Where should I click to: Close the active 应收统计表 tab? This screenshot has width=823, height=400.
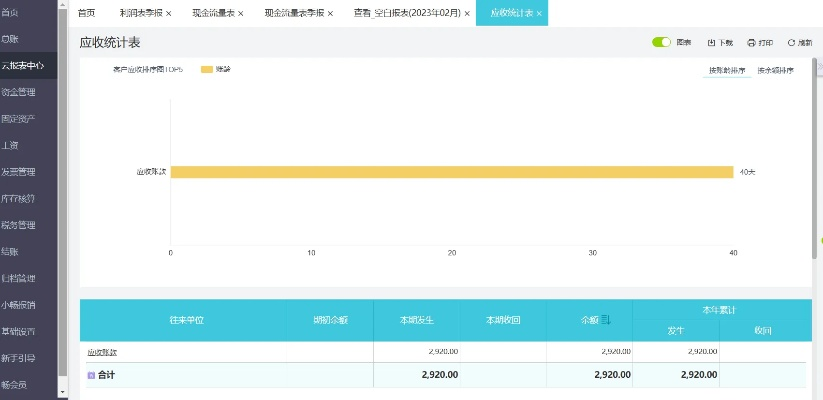[540, 14]
